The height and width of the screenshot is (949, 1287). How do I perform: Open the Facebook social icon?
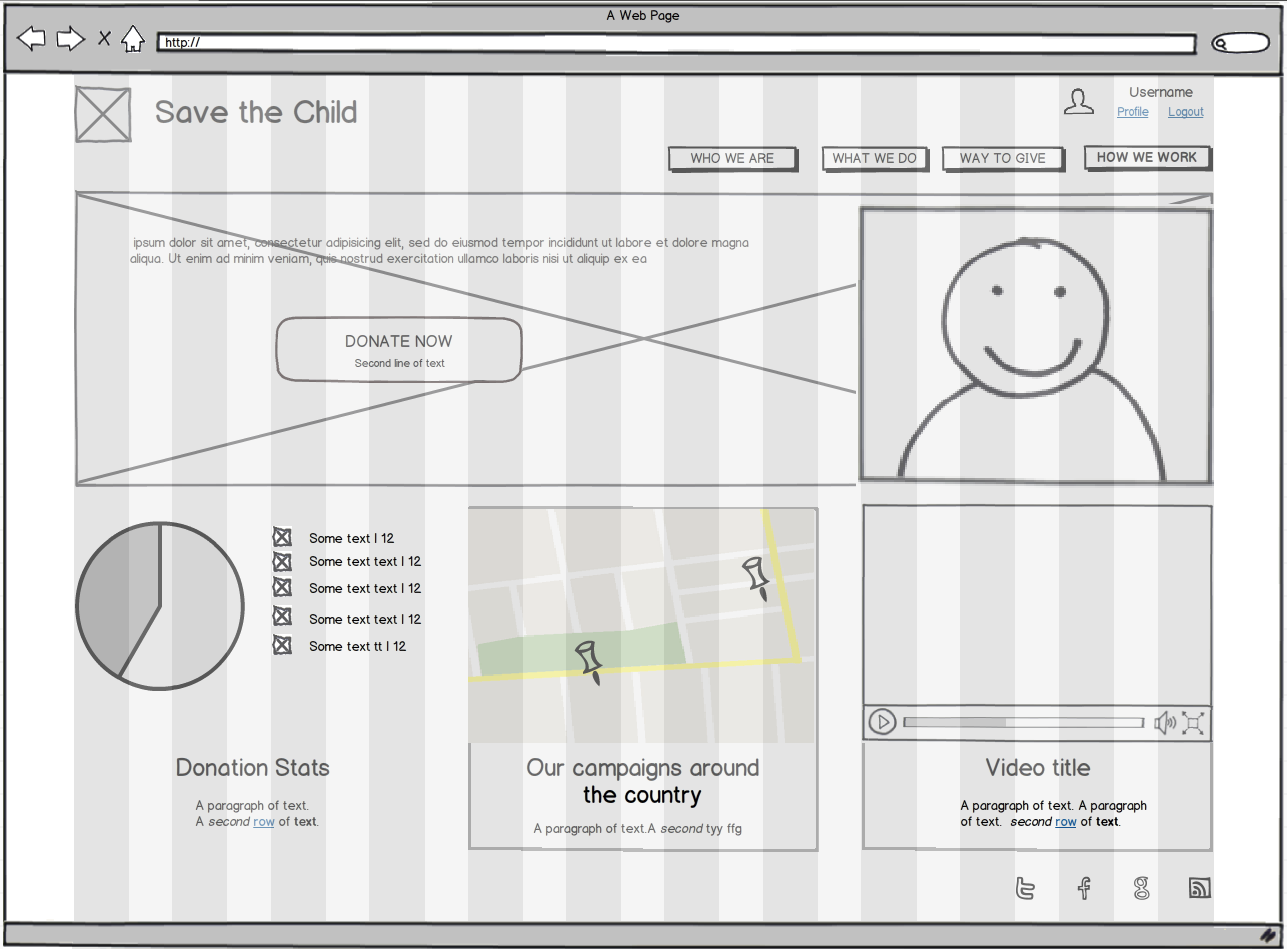(1084, 888)
